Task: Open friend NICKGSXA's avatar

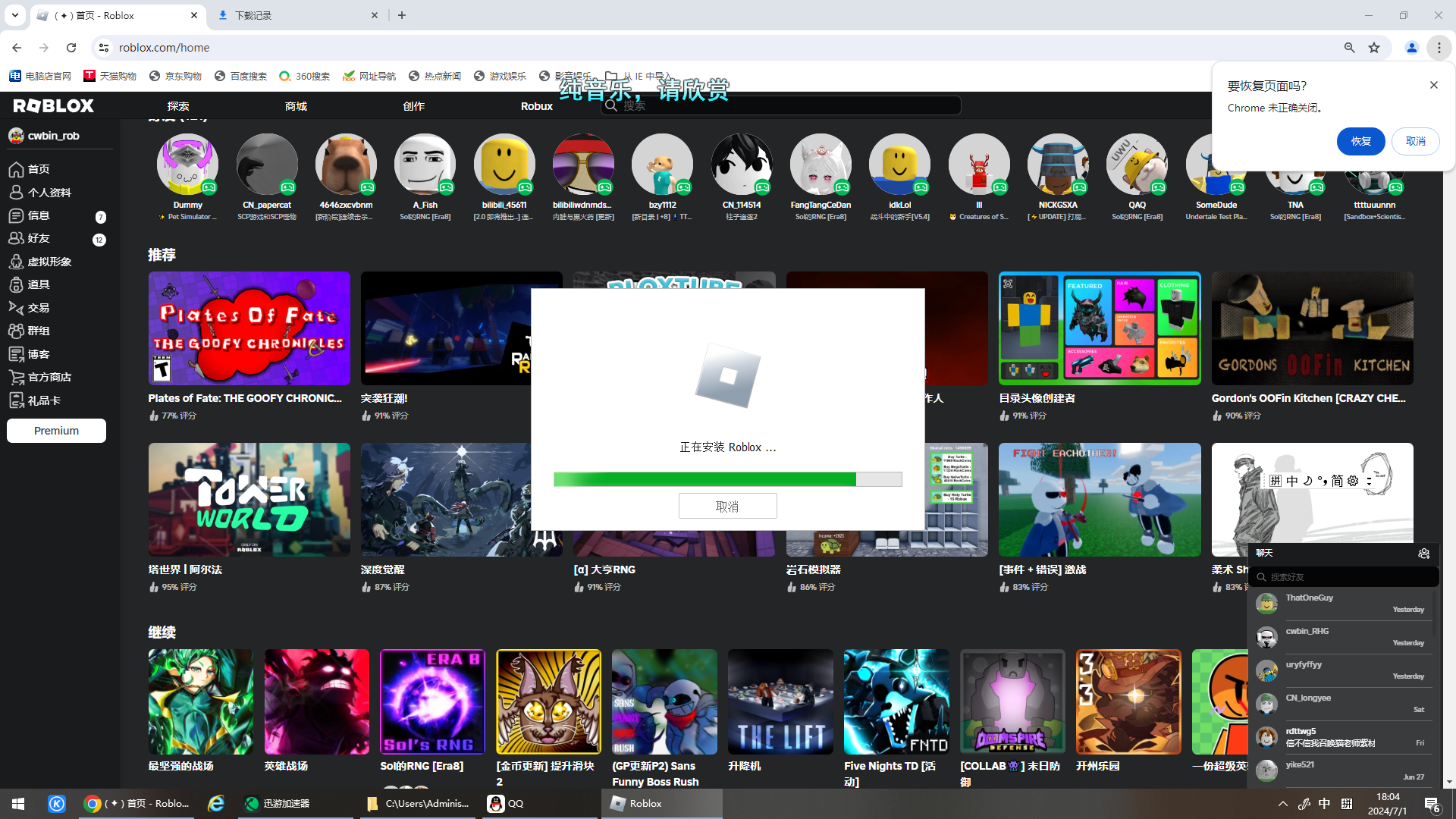Action: tap(1058, 165)
